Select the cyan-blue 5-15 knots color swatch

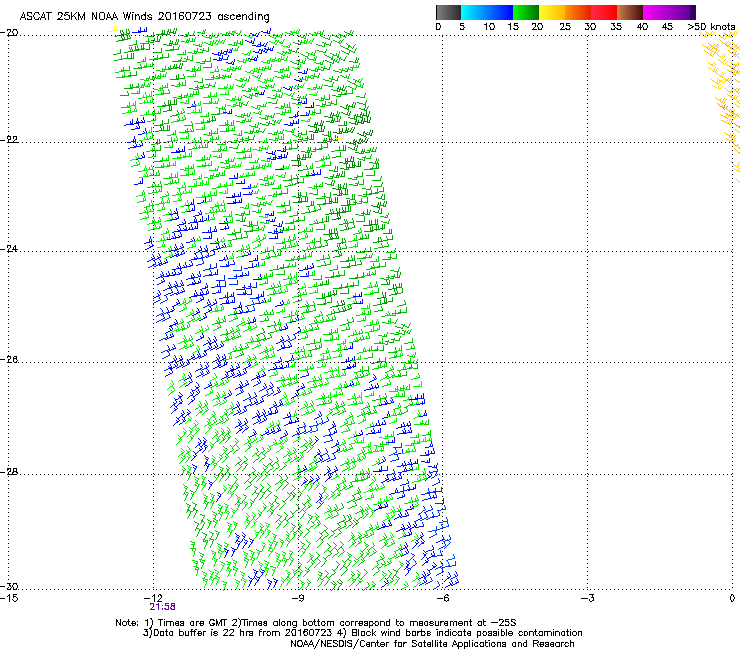tap(487, 12)
